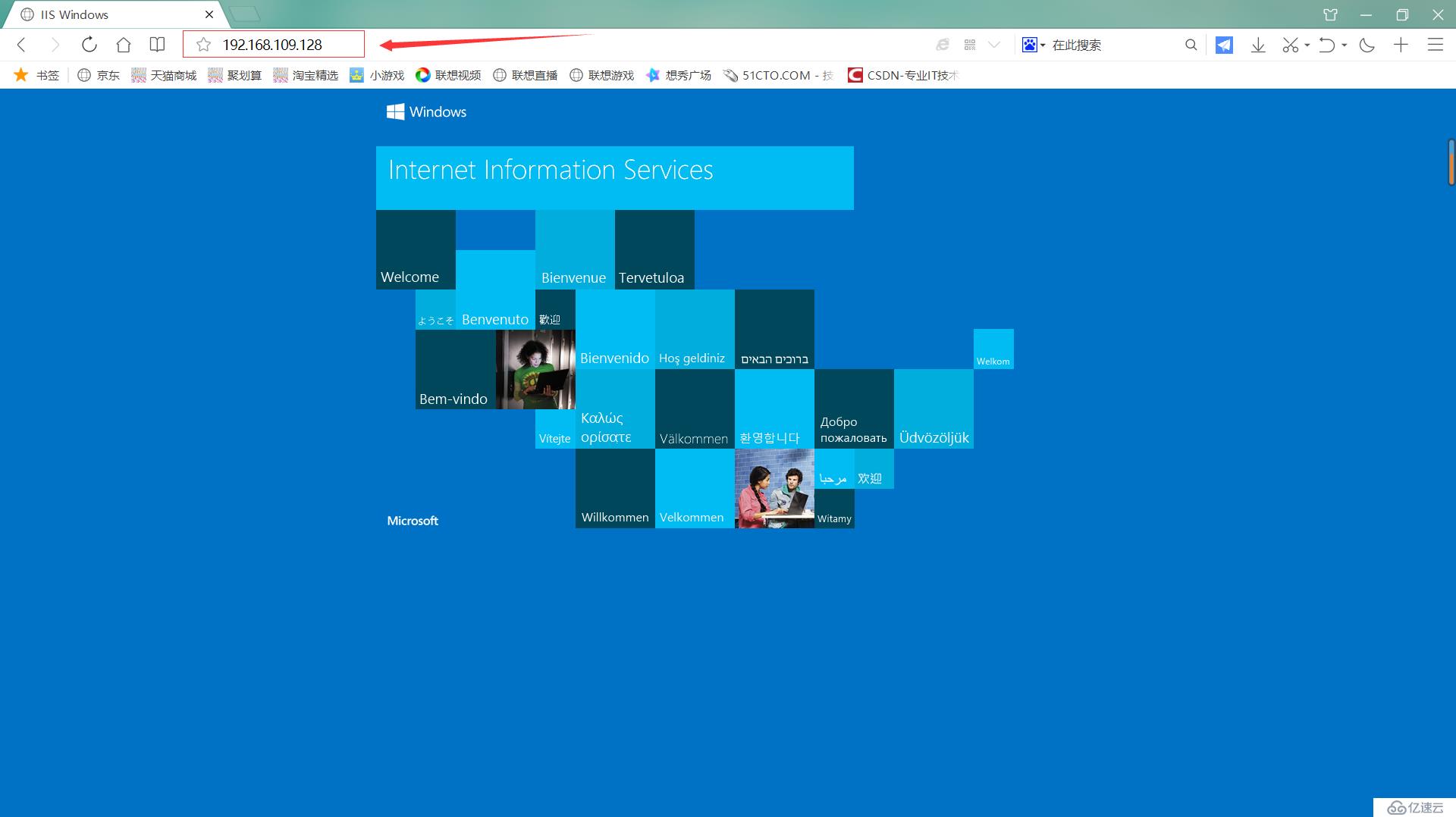Open the browser home page icon
The image size is (1456, 817).
pyautogui.click(x=124, y=45)
